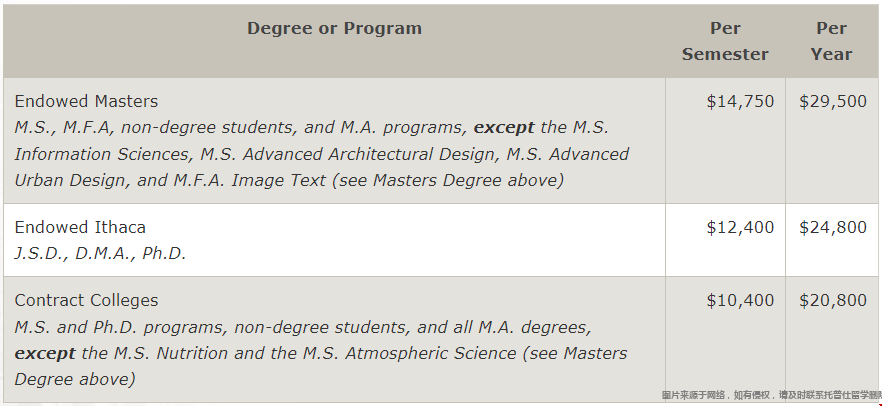Select the Contract Colleges row title
882x406 pixels.
coord(86,300)
